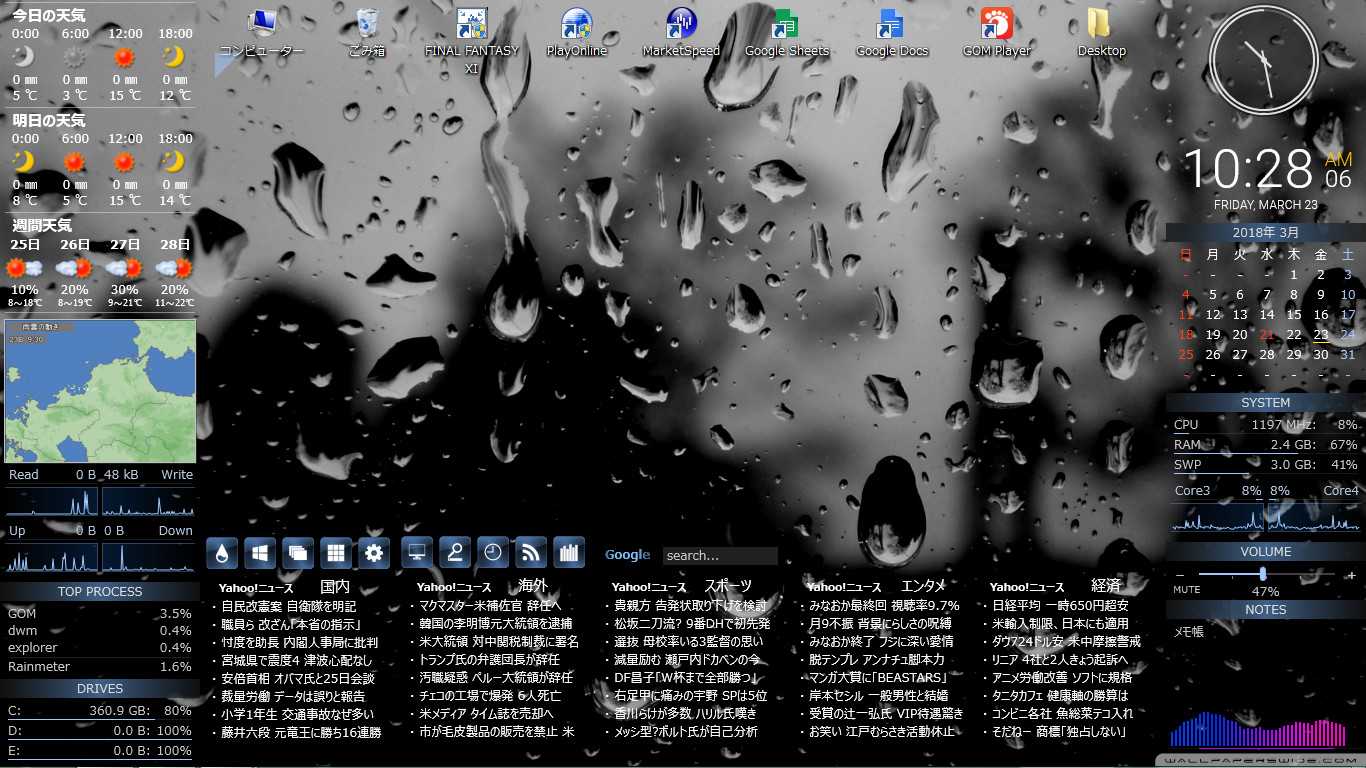Click the CPU usage row in SYSTEM
This screenshot has width=1366, height=768.
(x=1266, y=424)
